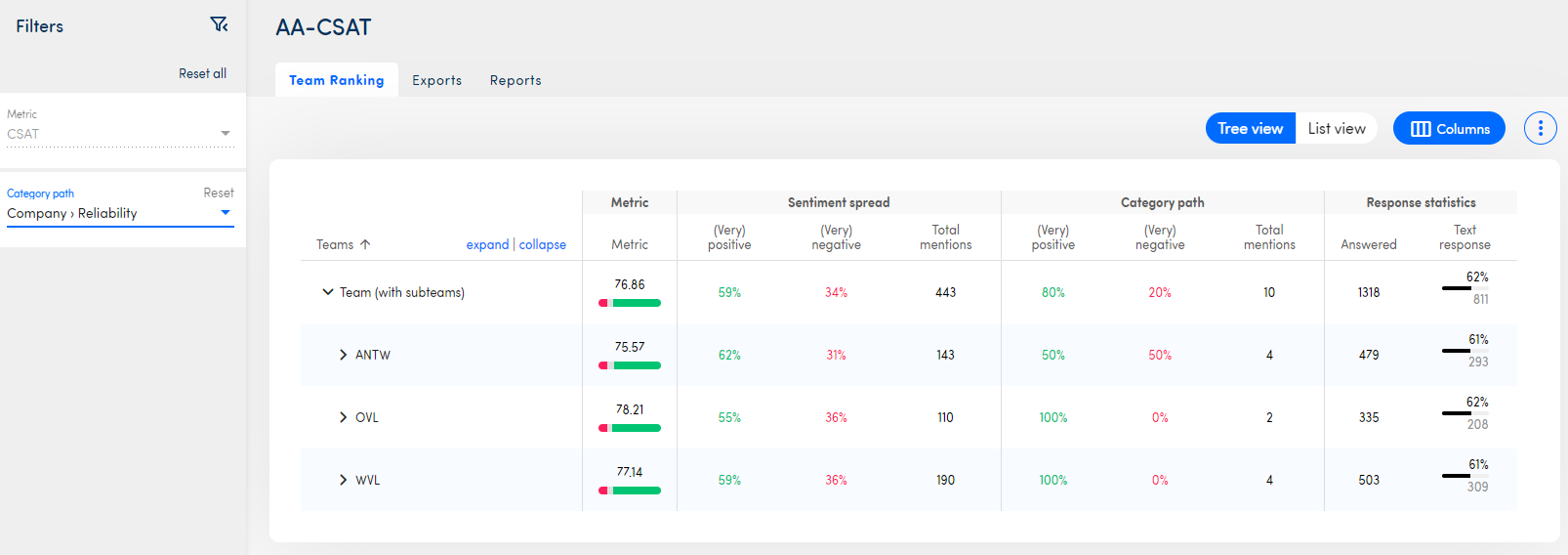Expand the WVL team row
Viewport: 1568px width, 555px height.
(x=343, y=480)
